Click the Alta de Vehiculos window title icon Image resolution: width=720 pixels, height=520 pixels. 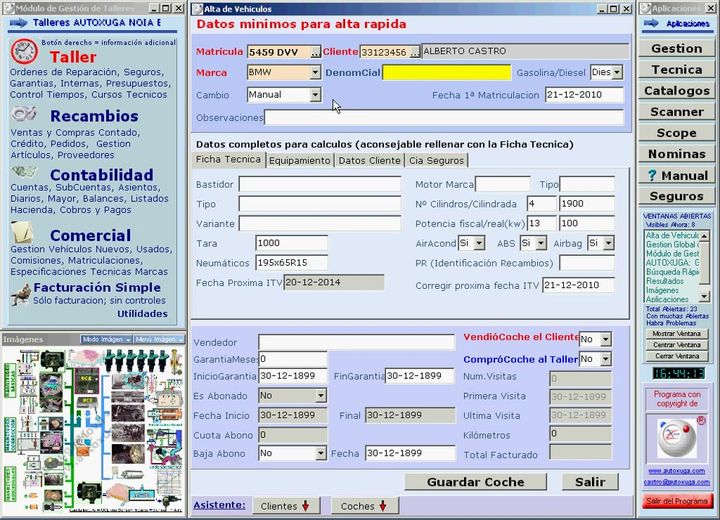click(197, 9)
